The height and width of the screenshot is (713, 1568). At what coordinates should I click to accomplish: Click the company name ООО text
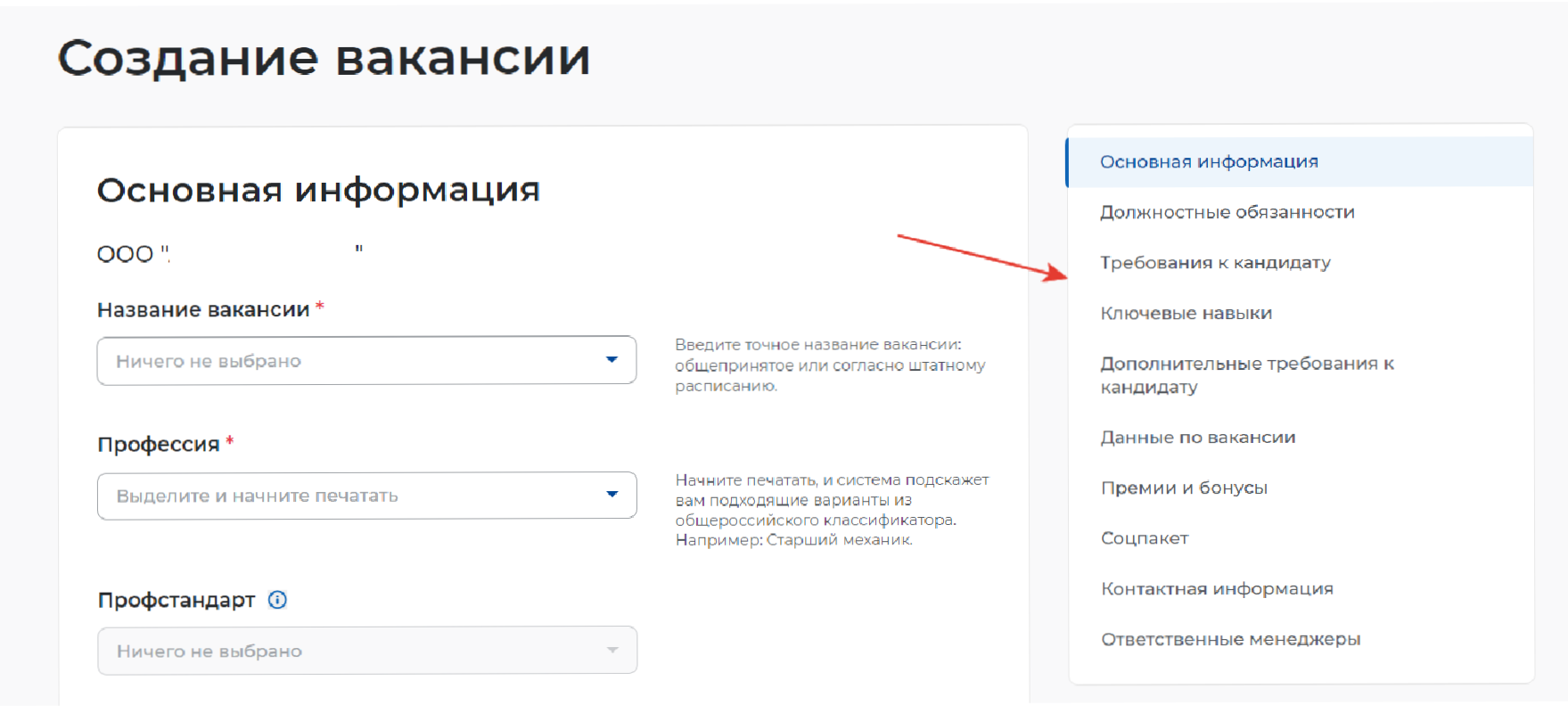point(230,254)
